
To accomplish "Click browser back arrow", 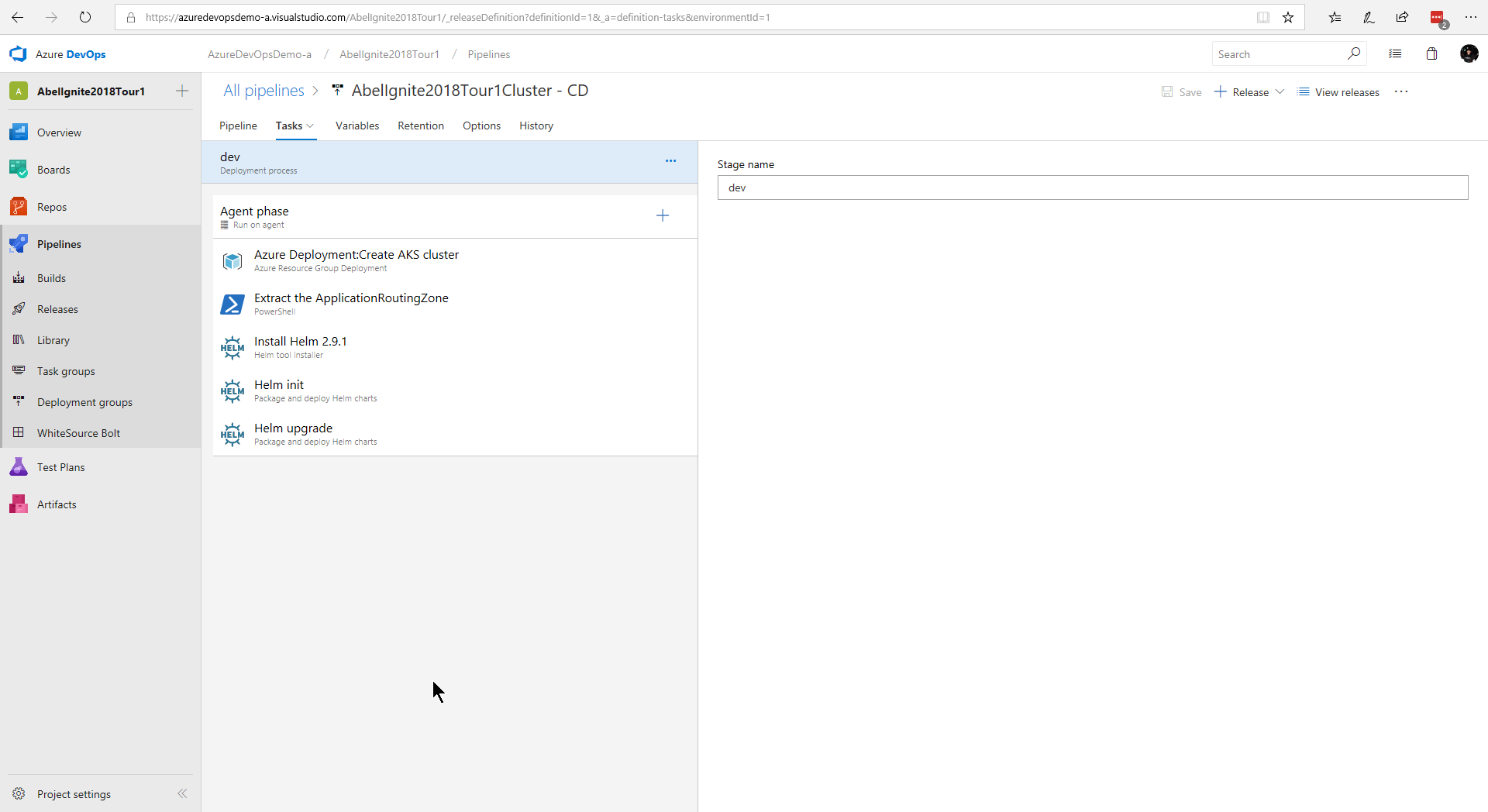I will coord(17,17).
